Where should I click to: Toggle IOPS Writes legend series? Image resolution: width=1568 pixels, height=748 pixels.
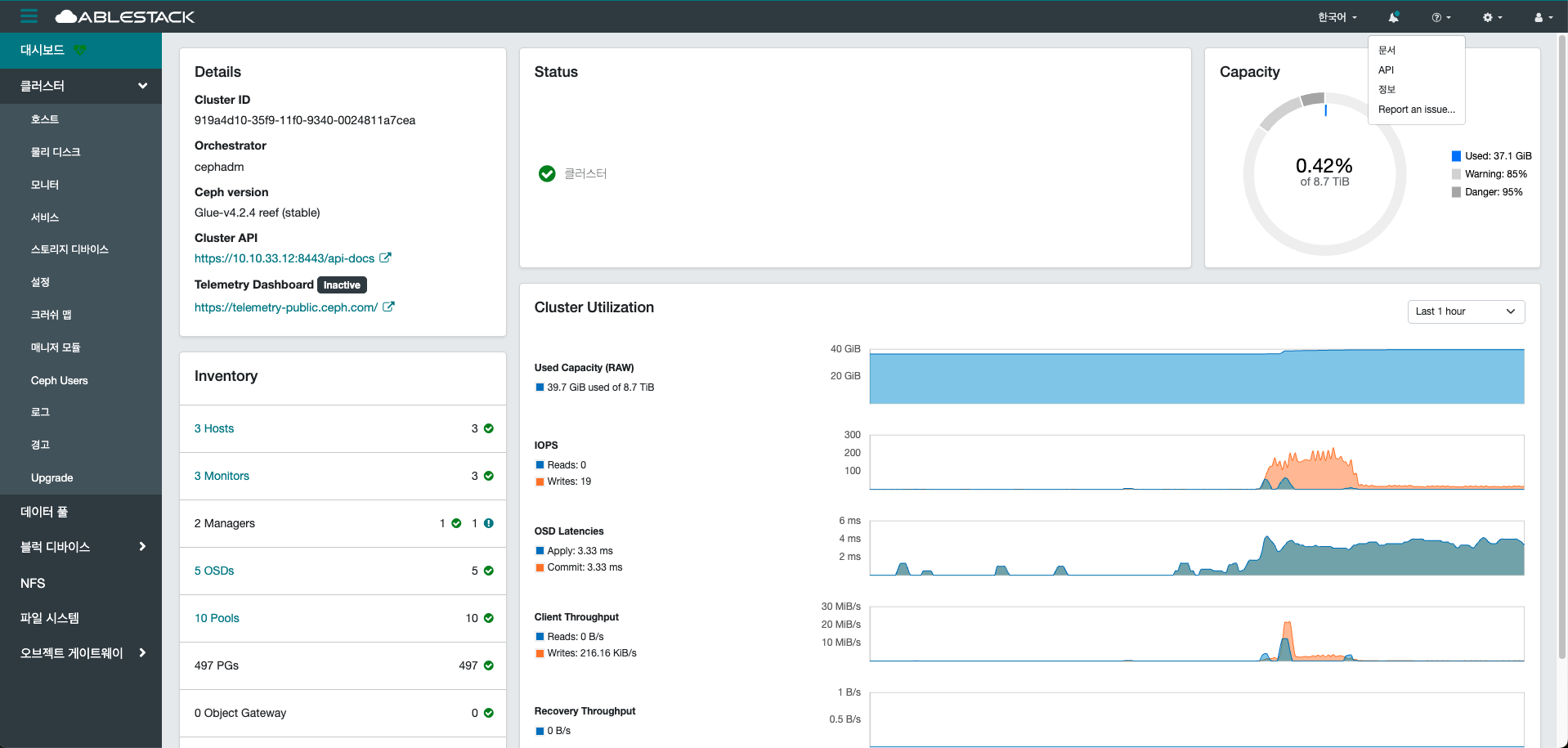pos(540,481)
